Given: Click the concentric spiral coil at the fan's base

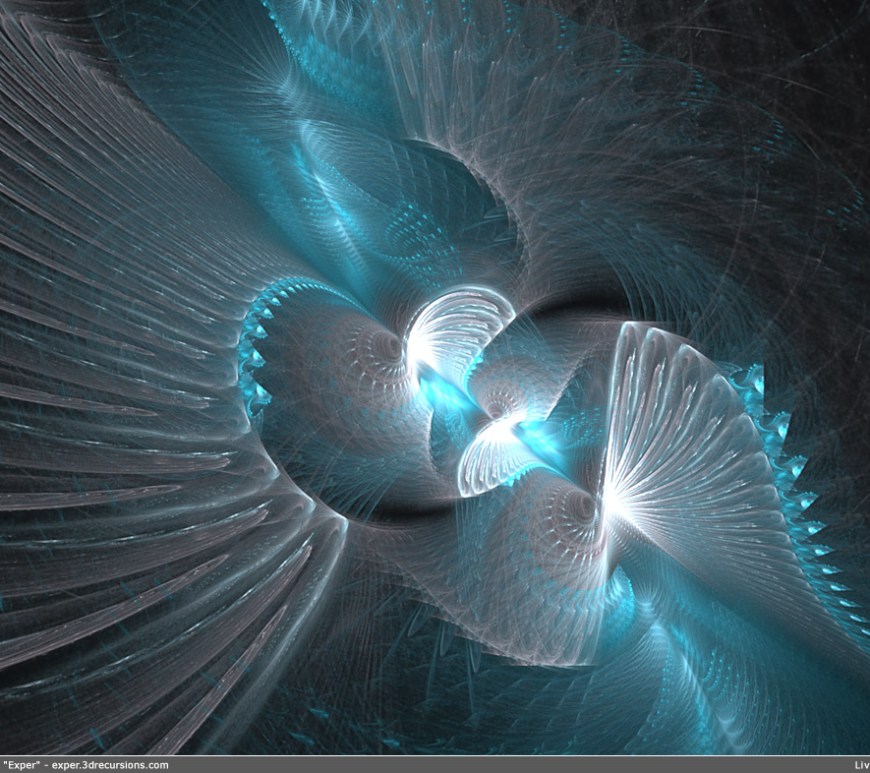Looking at the screenshot, I should click(x=580, y=505).
